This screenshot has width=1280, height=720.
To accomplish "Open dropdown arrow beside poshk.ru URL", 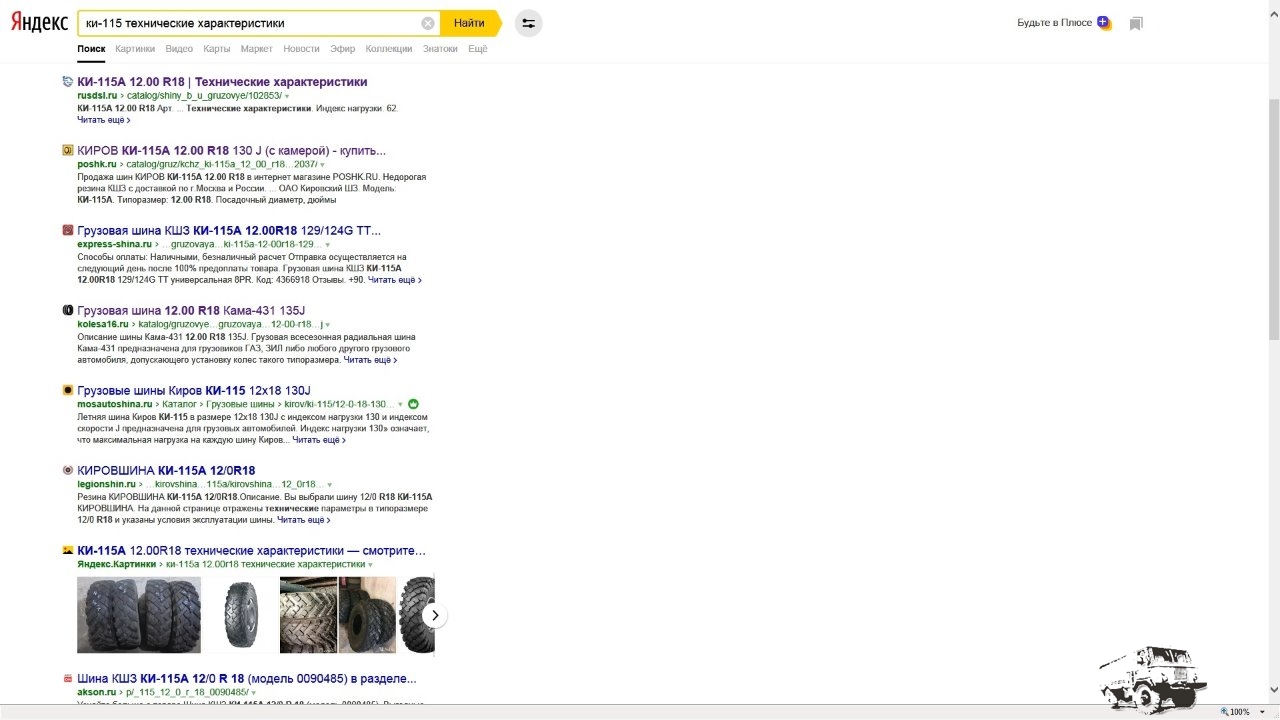I will click(x=322, y=164).
